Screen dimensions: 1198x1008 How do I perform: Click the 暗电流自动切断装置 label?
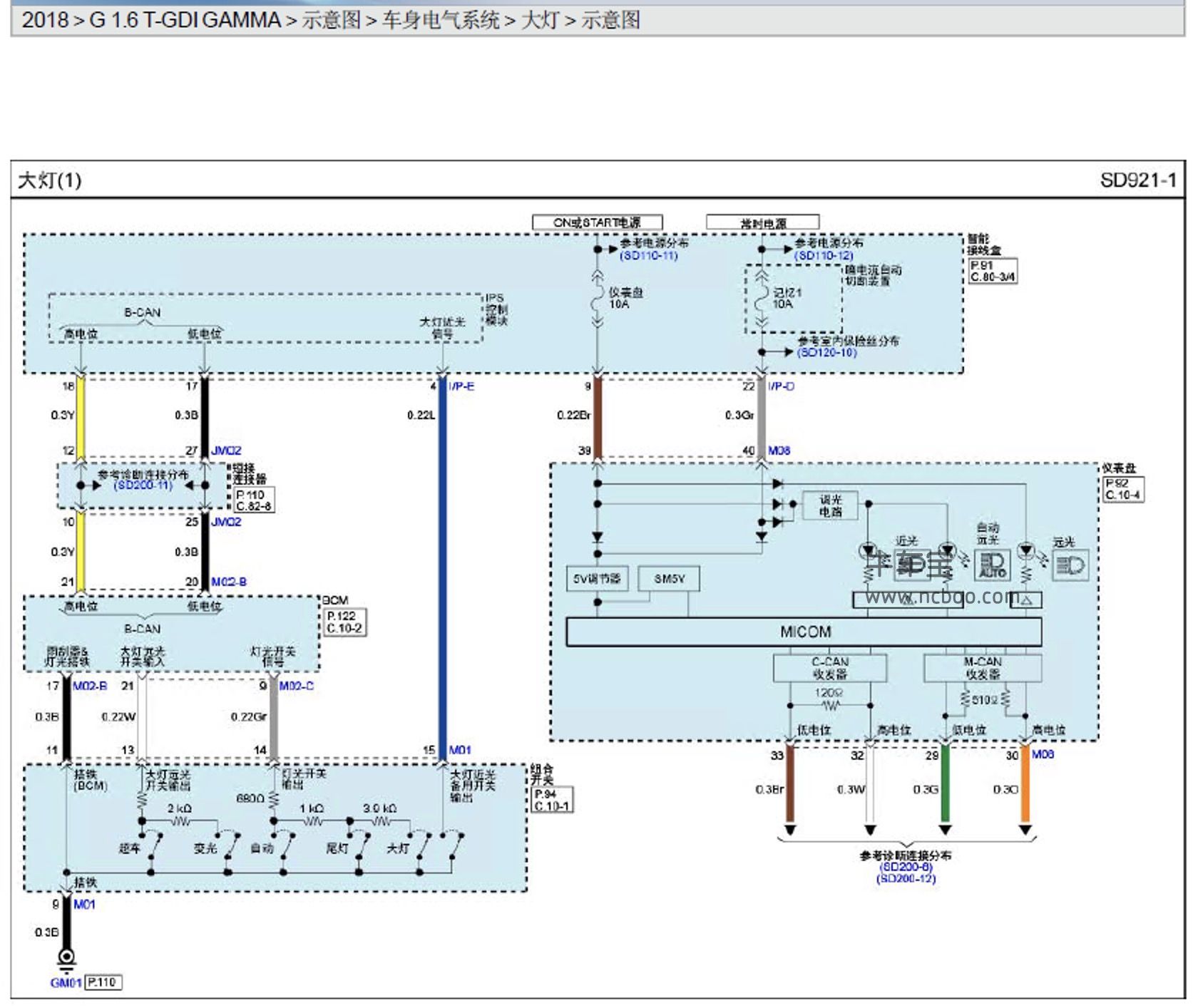click(873, 275)
